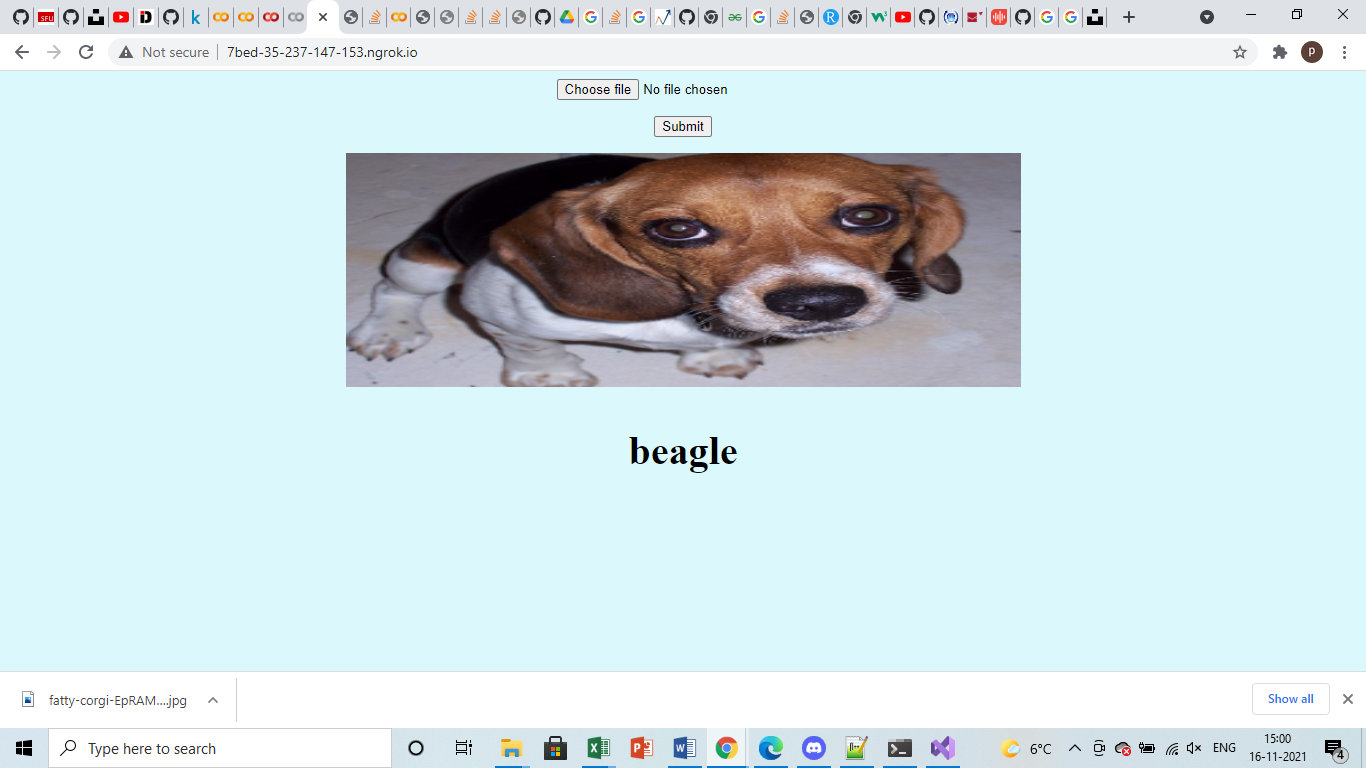Expand options for the fatty-corgi download
This screenshot has width=1366, height=768.
point(211,699)
